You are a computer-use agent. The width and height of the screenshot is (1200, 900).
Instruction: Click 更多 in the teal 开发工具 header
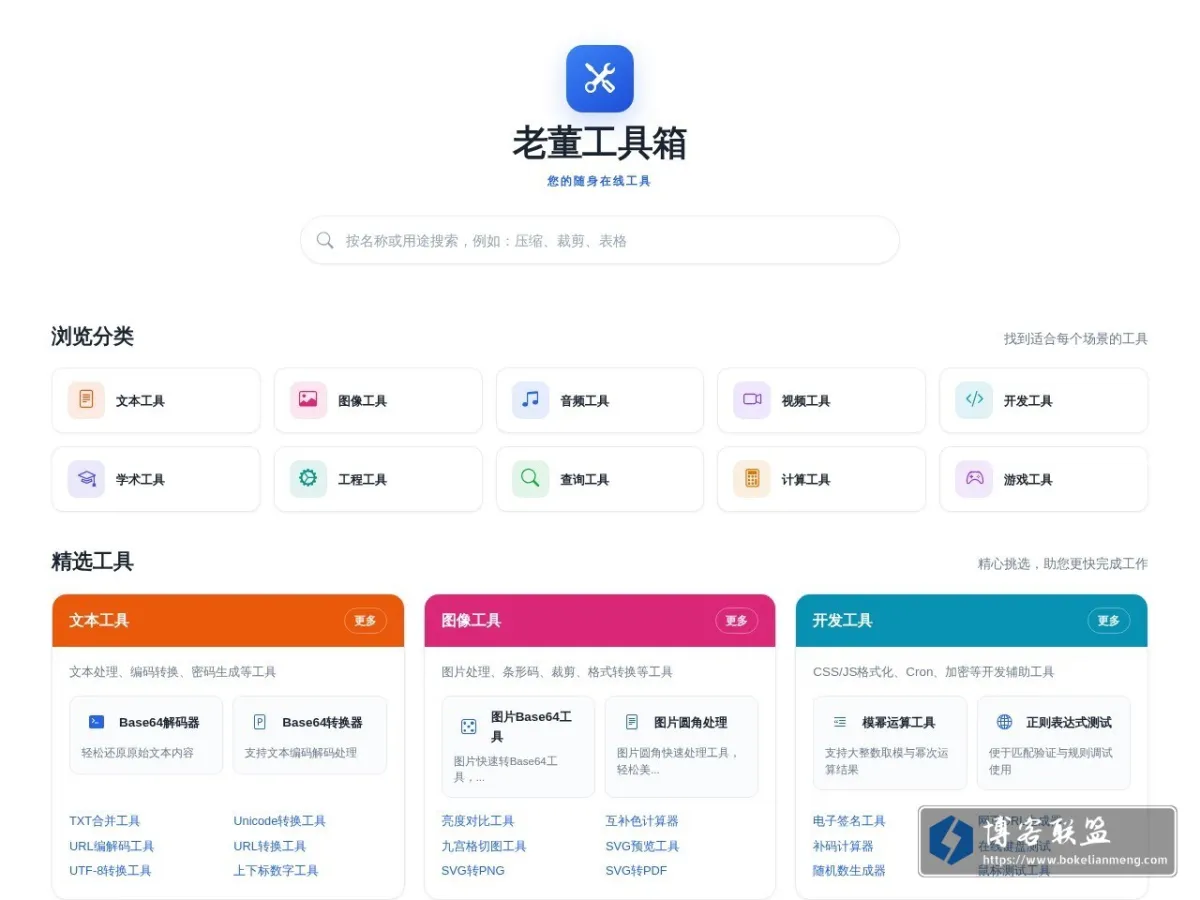click(1109, 621)
